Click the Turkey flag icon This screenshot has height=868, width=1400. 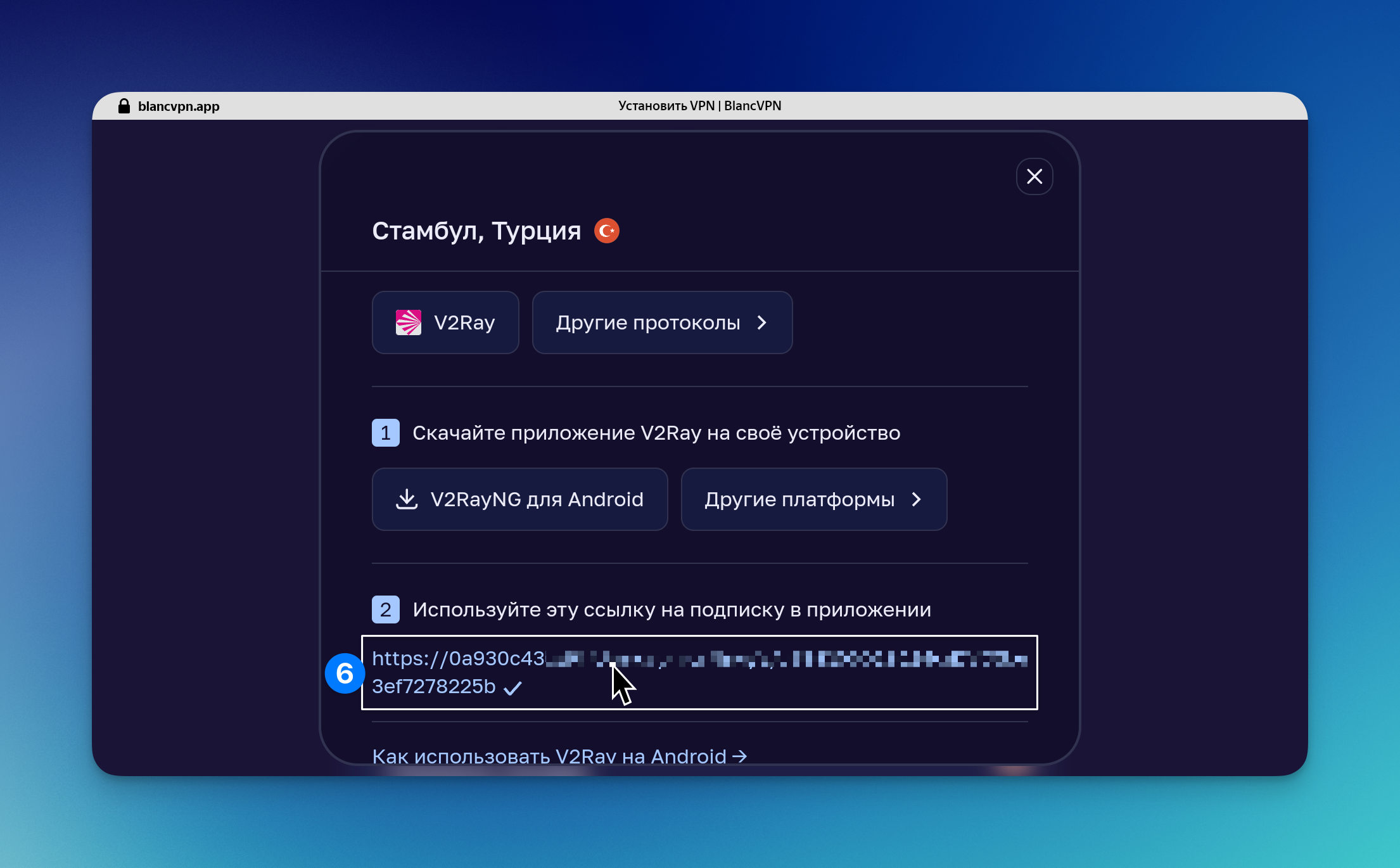pyautogui.click(x=606, y=231)
